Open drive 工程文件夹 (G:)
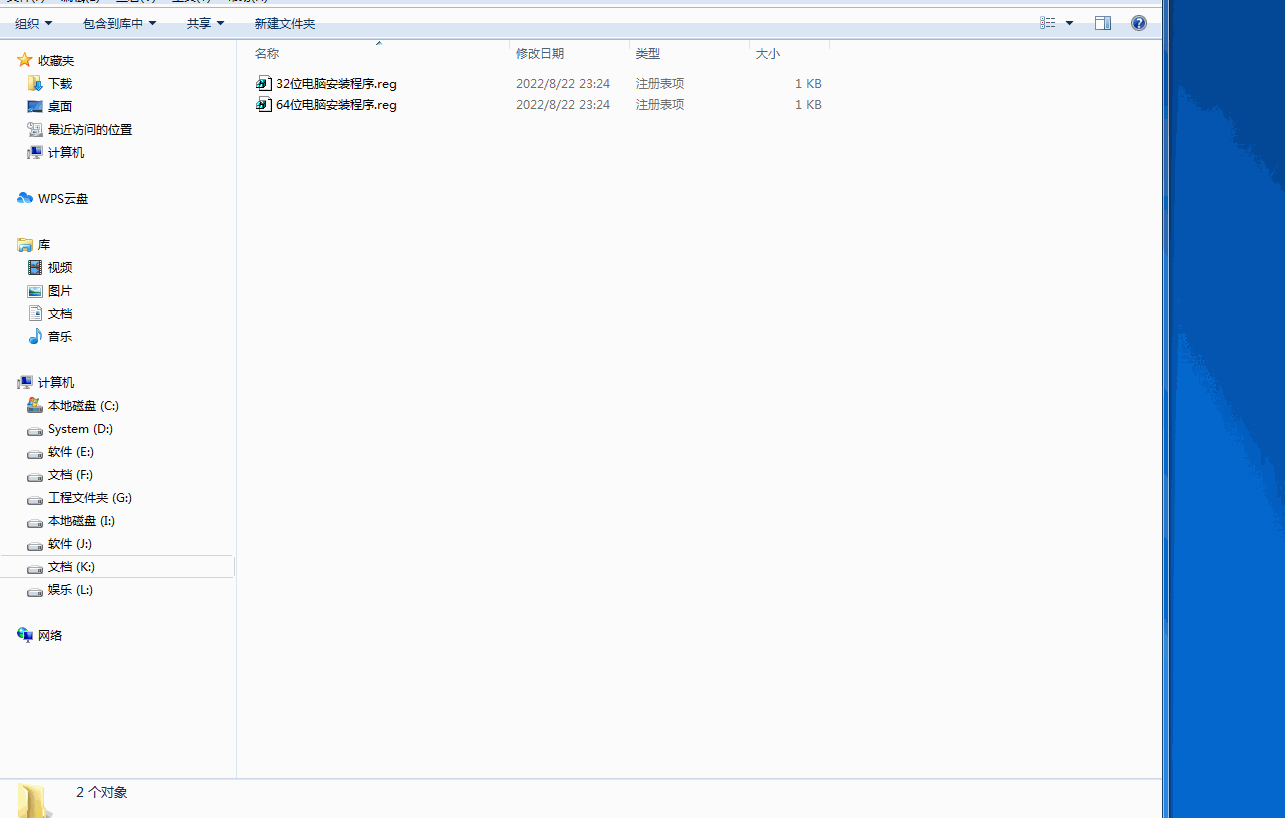 tap(79, 497)
